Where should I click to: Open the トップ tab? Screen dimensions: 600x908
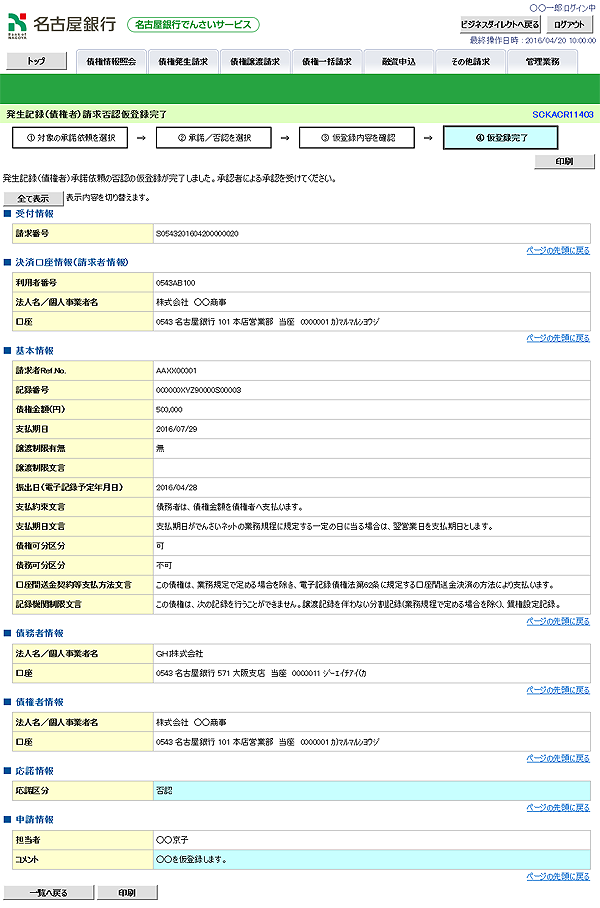tap(36, 61)
